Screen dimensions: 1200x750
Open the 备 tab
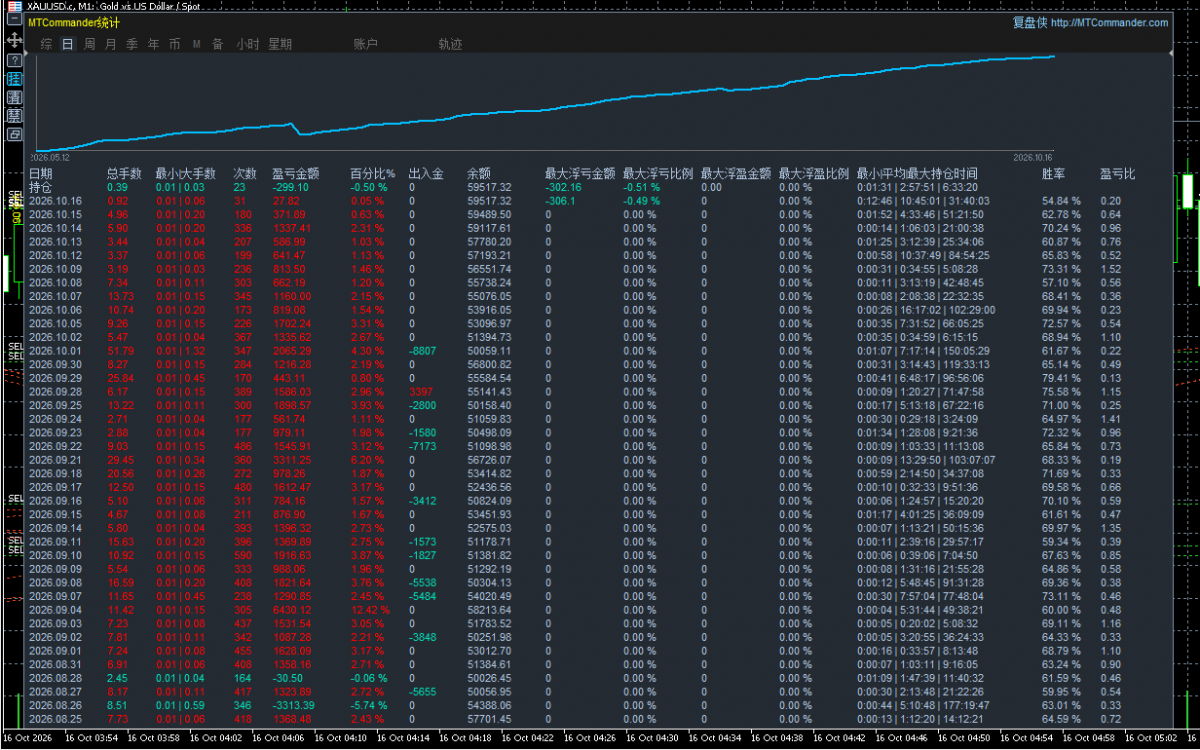point(217,44)
